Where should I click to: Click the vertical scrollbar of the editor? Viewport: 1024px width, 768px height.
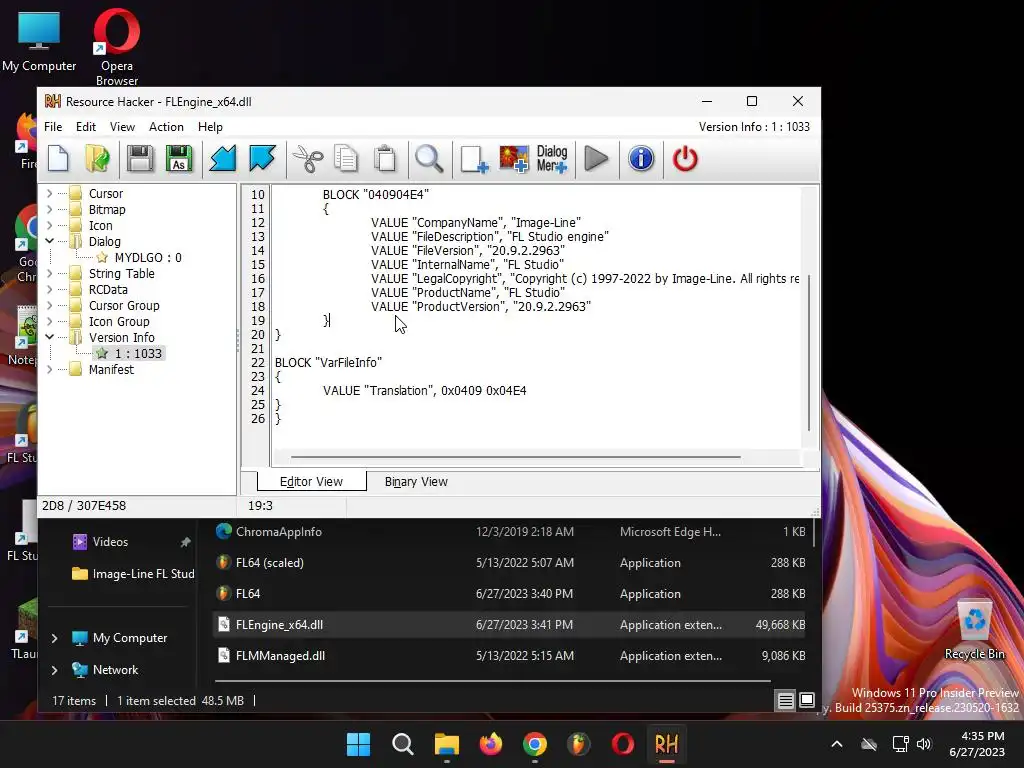809,353
